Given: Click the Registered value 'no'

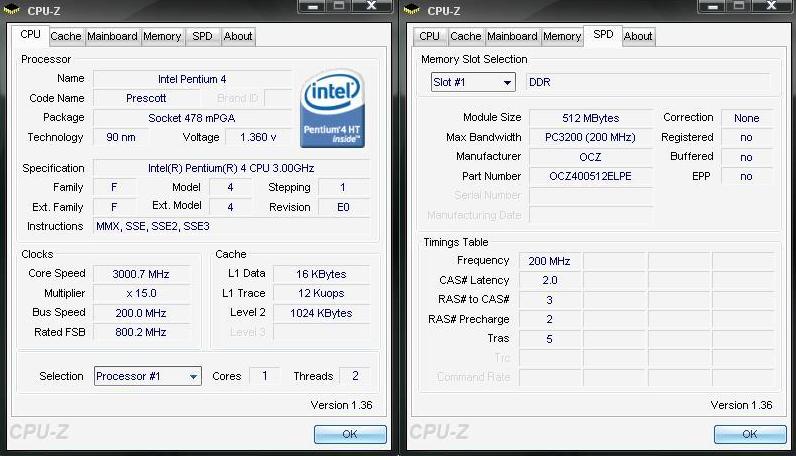Looking at the screenshot, I should point(747,138).
